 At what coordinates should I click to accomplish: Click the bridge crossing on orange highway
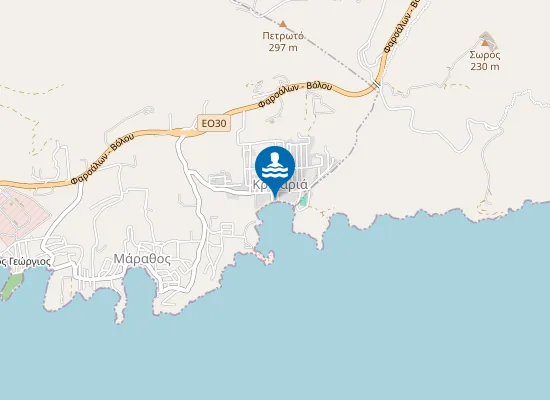[x=377, y=84]
